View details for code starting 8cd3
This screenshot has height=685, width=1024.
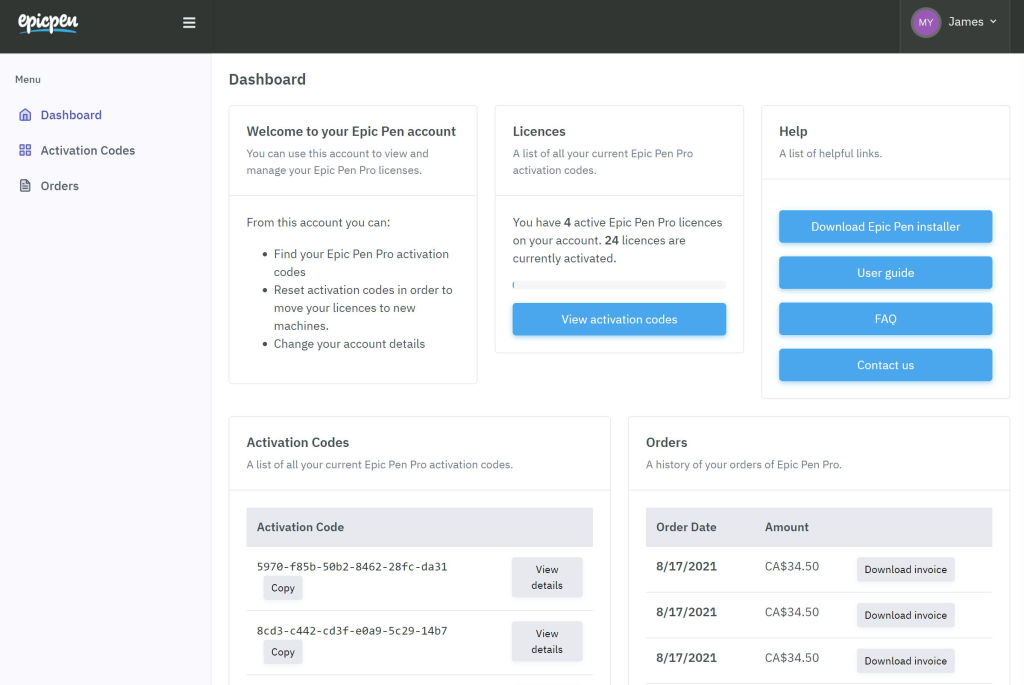tap(546, 641)
